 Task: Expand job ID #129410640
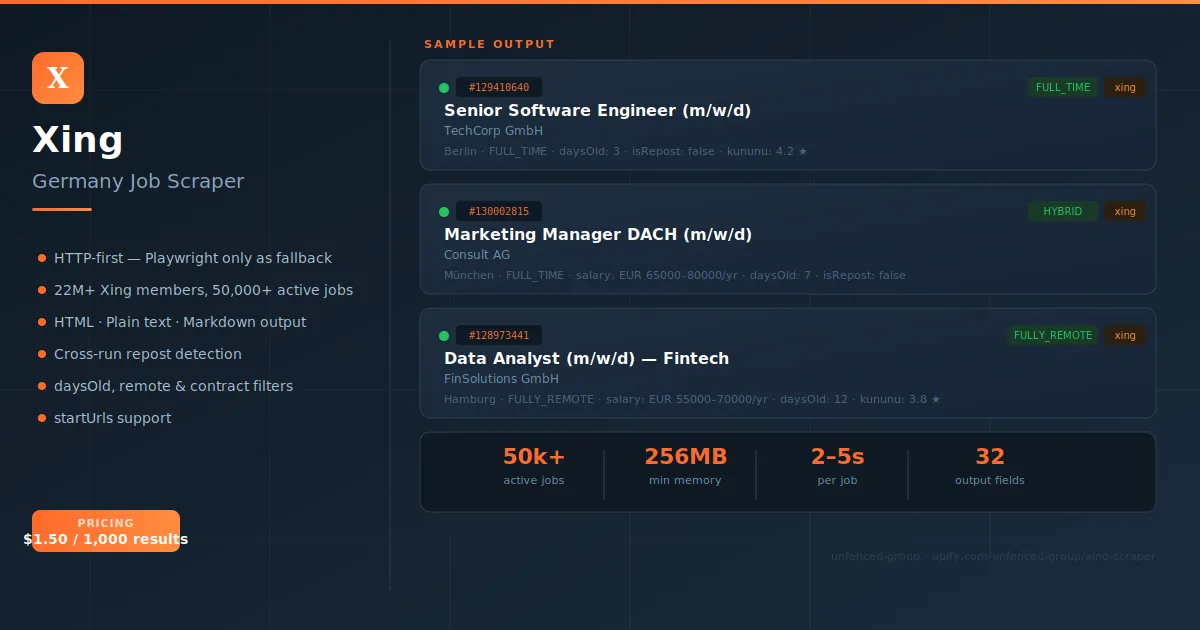click(x=499, y=87)
